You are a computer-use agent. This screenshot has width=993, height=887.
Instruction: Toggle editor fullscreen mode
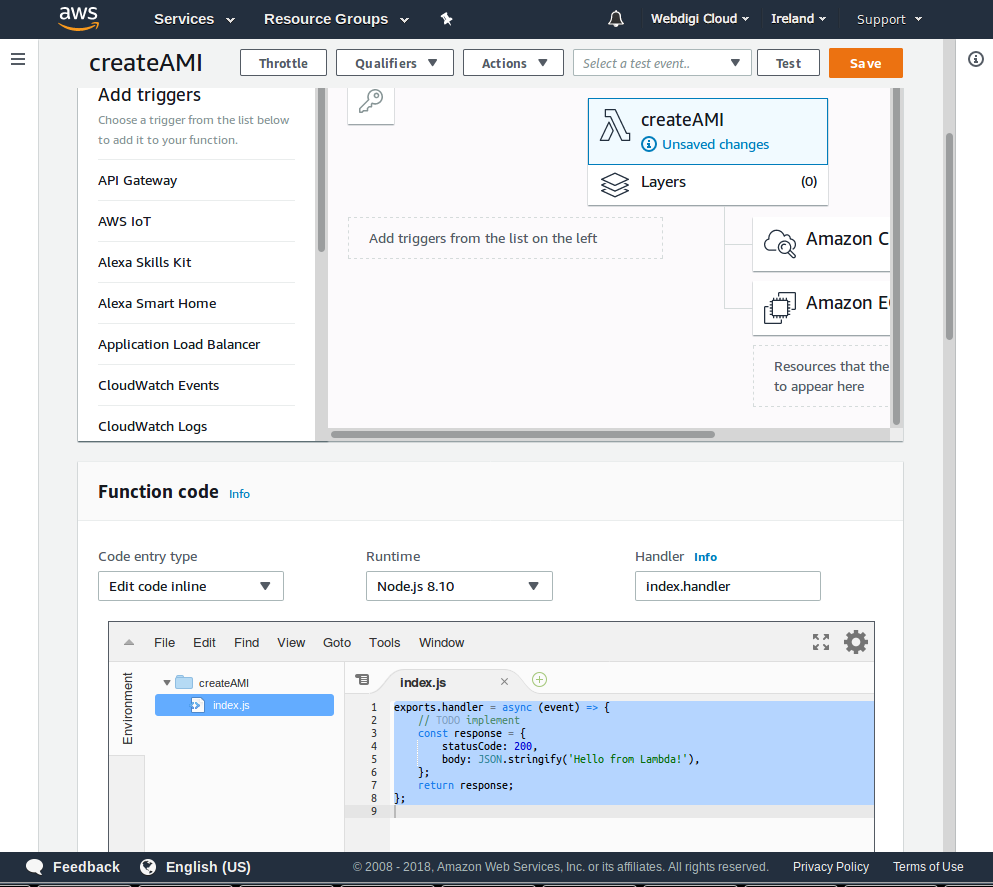pos(821,642)
